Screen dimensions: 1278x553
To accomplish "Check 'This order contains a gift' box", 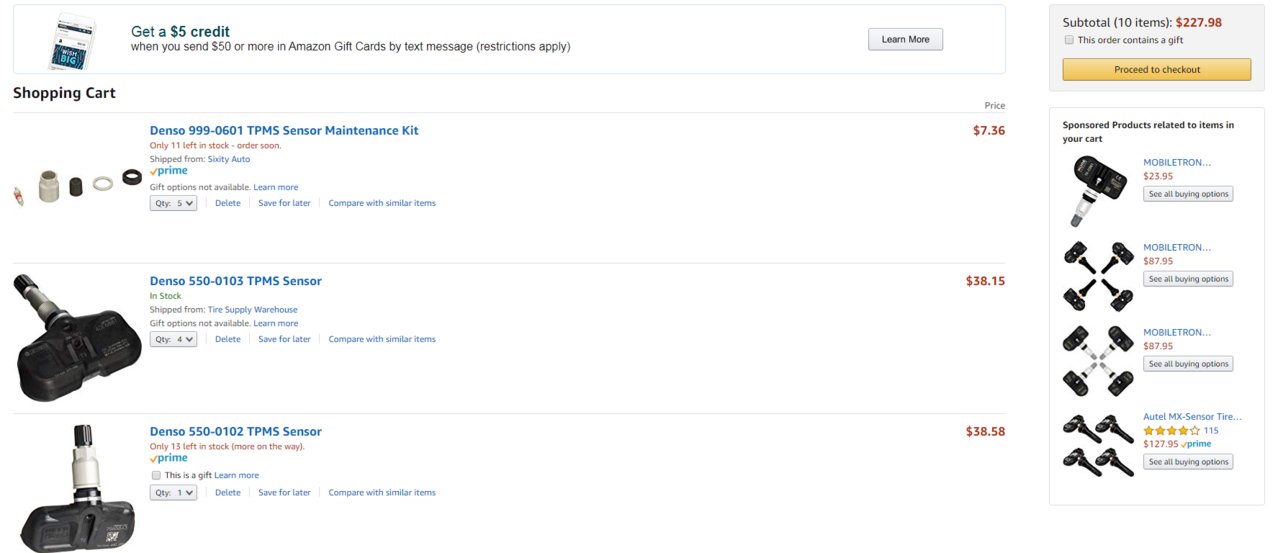I will pos(1069,40).
